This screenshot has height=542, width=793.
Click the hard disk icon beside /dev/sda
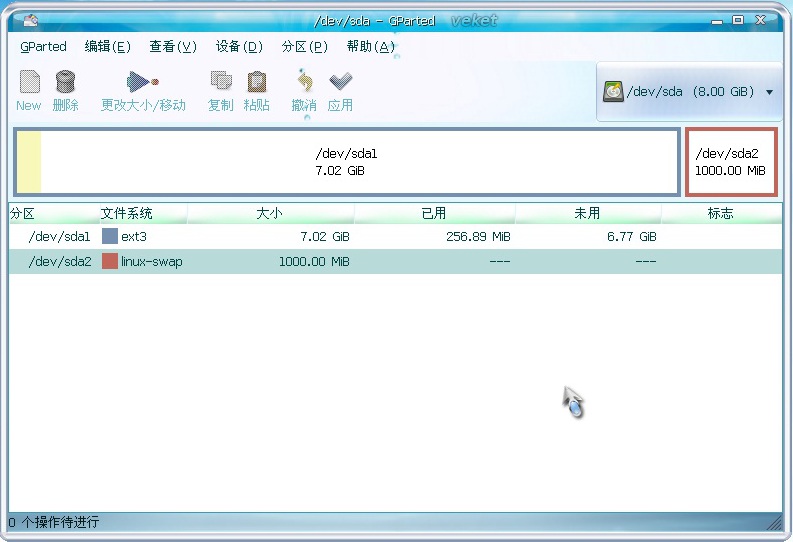(x=613, y=92)
